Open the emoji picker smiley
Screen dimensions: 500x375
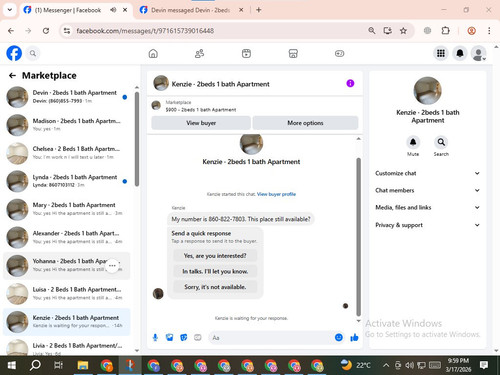339,338
